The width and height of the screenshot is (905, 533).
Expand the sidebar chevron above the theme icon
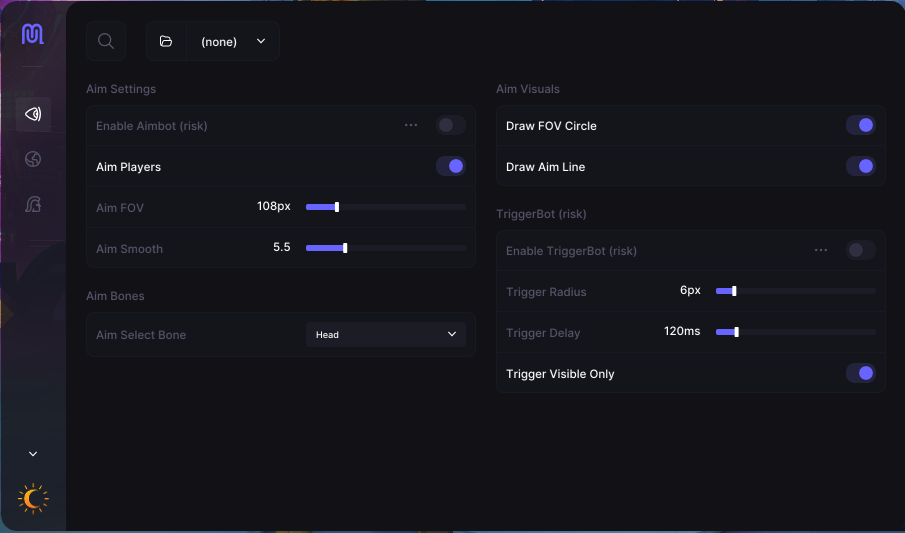point(33,454)
